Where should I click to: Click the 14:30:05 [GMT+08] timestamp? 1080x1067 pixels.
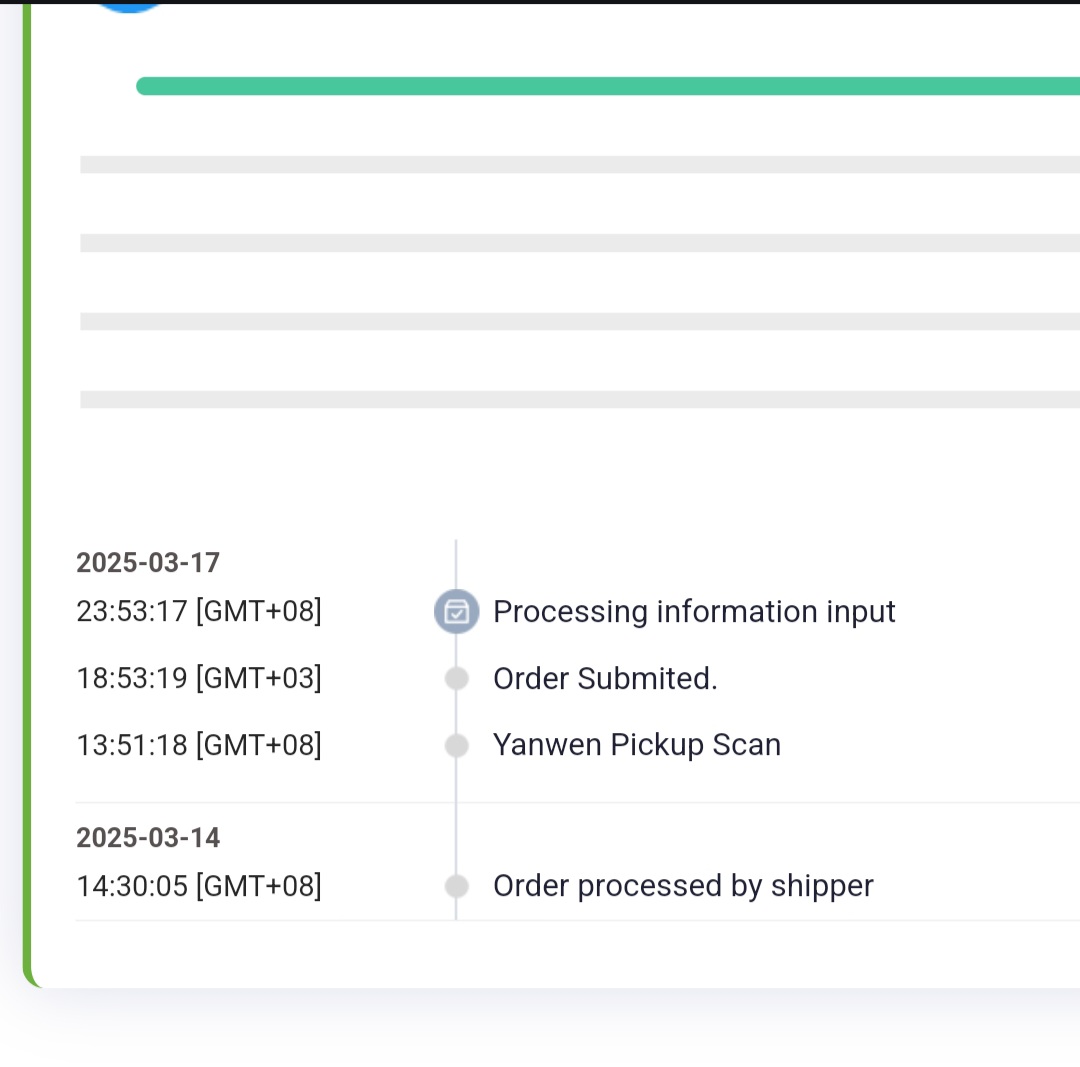[x=199, y=886]
